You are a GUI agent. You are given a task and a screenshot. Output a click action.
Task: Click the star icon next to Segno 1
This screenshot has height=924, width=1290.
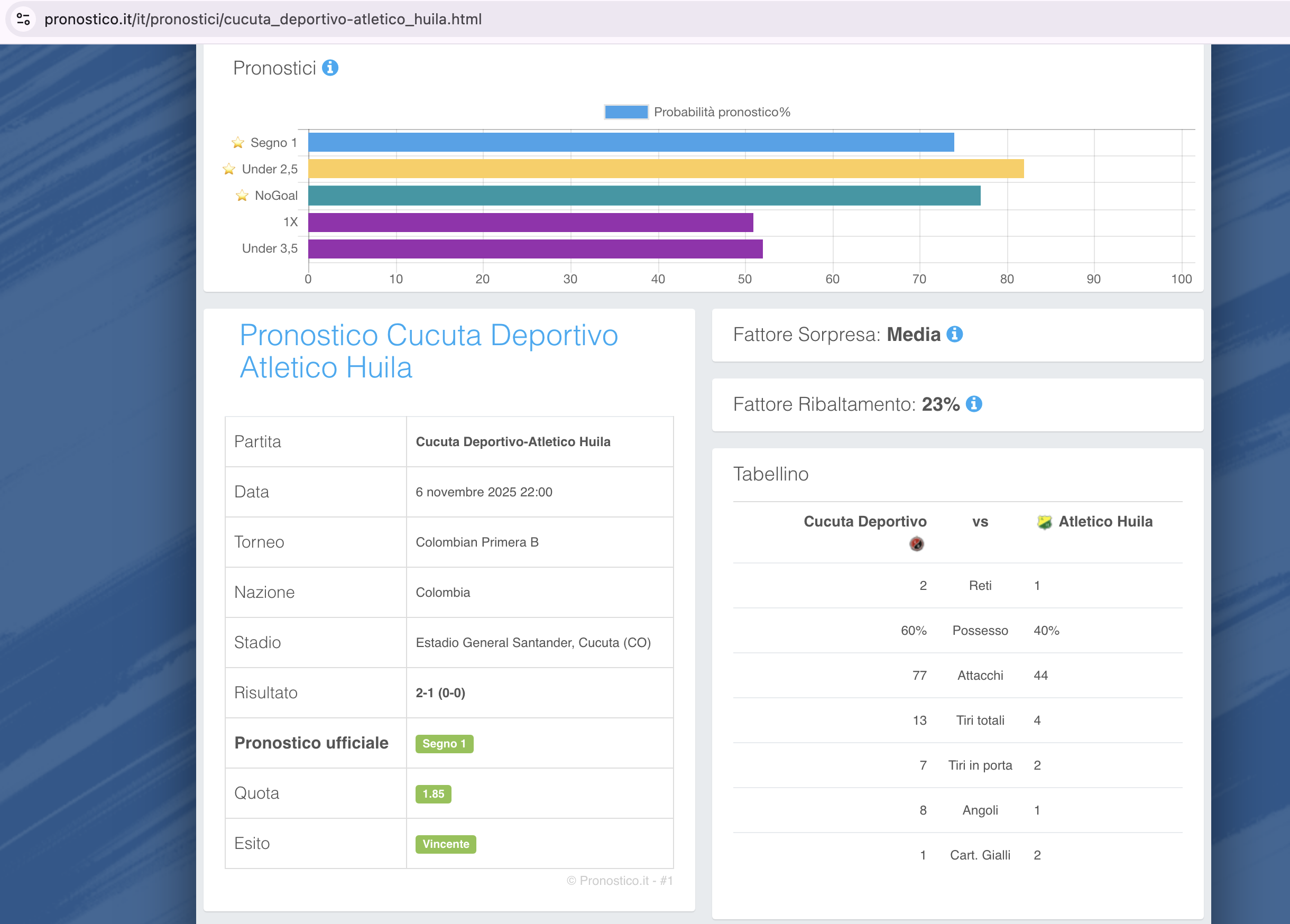click(238, 143)
